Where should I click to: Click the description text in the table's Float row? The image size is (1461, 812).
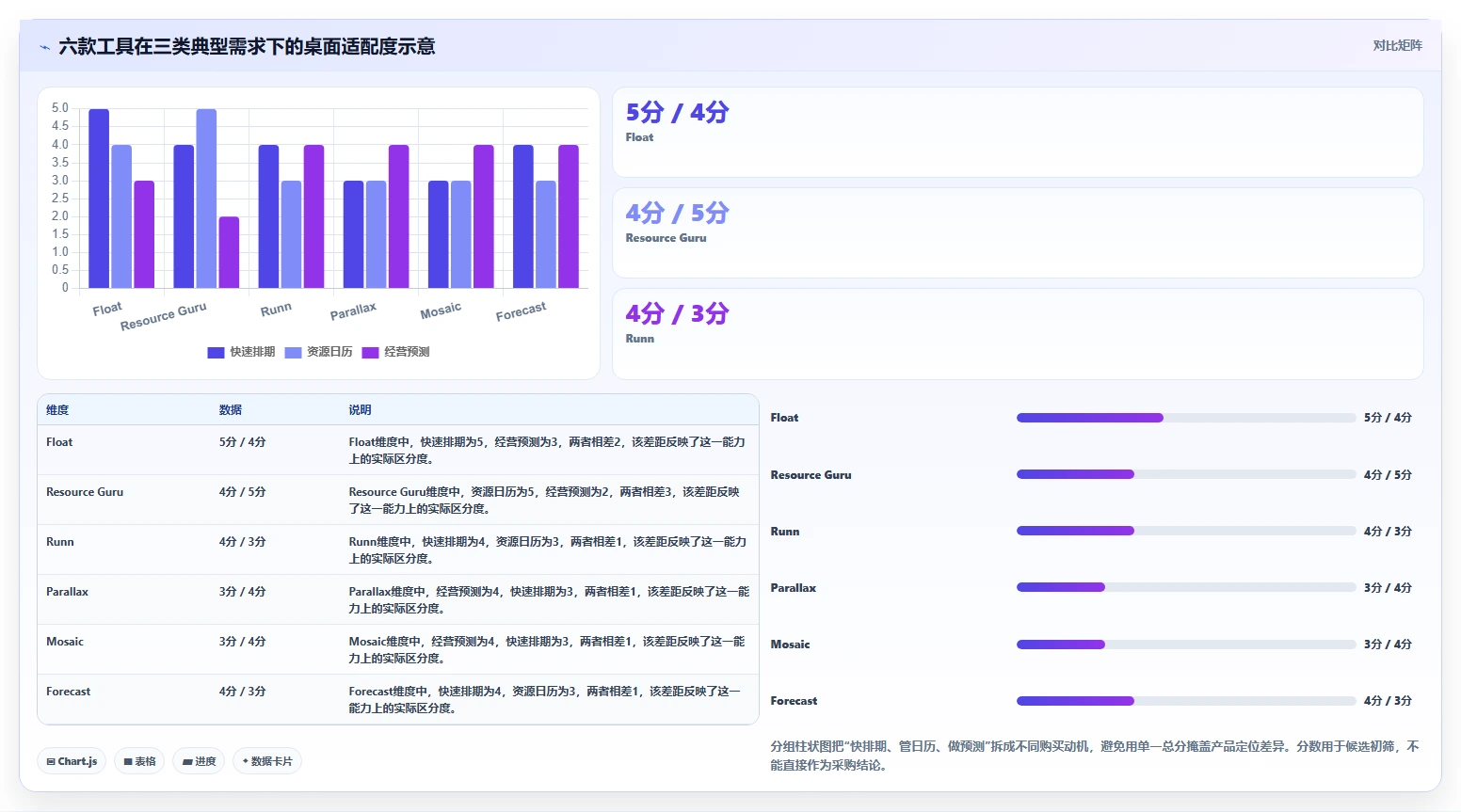(547, 451)
